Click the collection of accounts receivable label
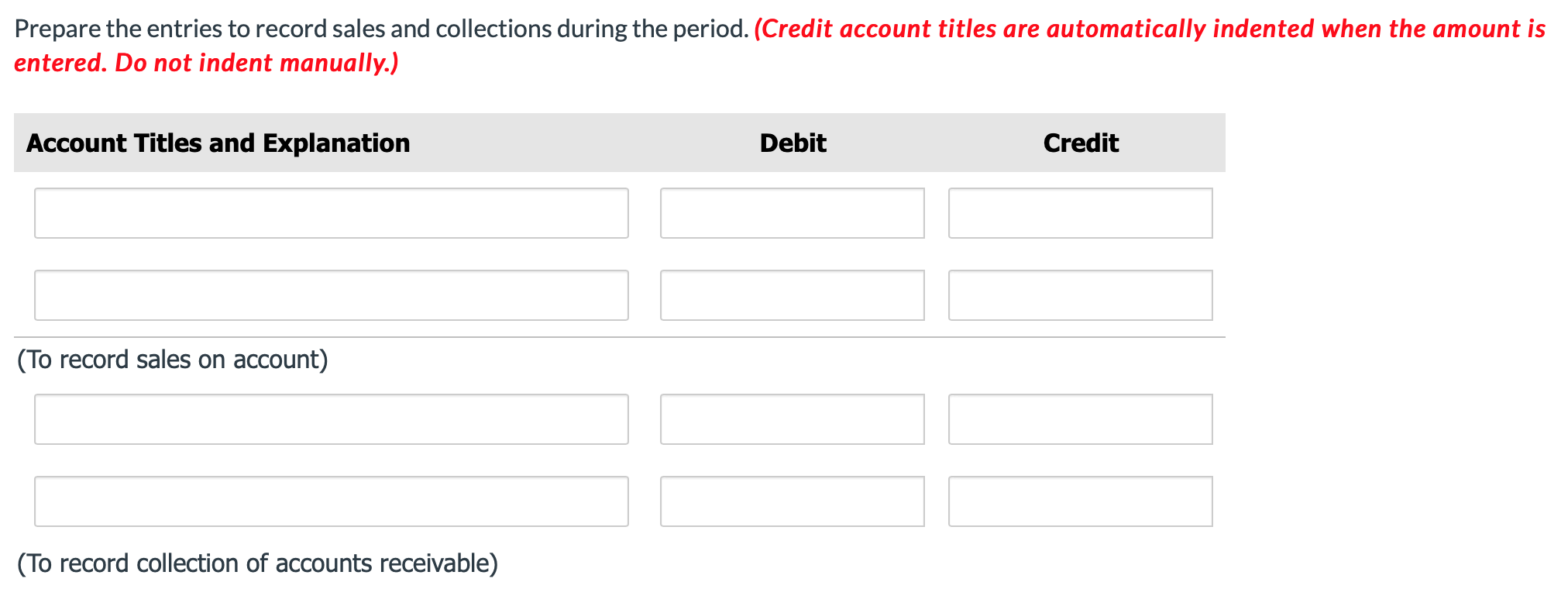 (257, 563)
